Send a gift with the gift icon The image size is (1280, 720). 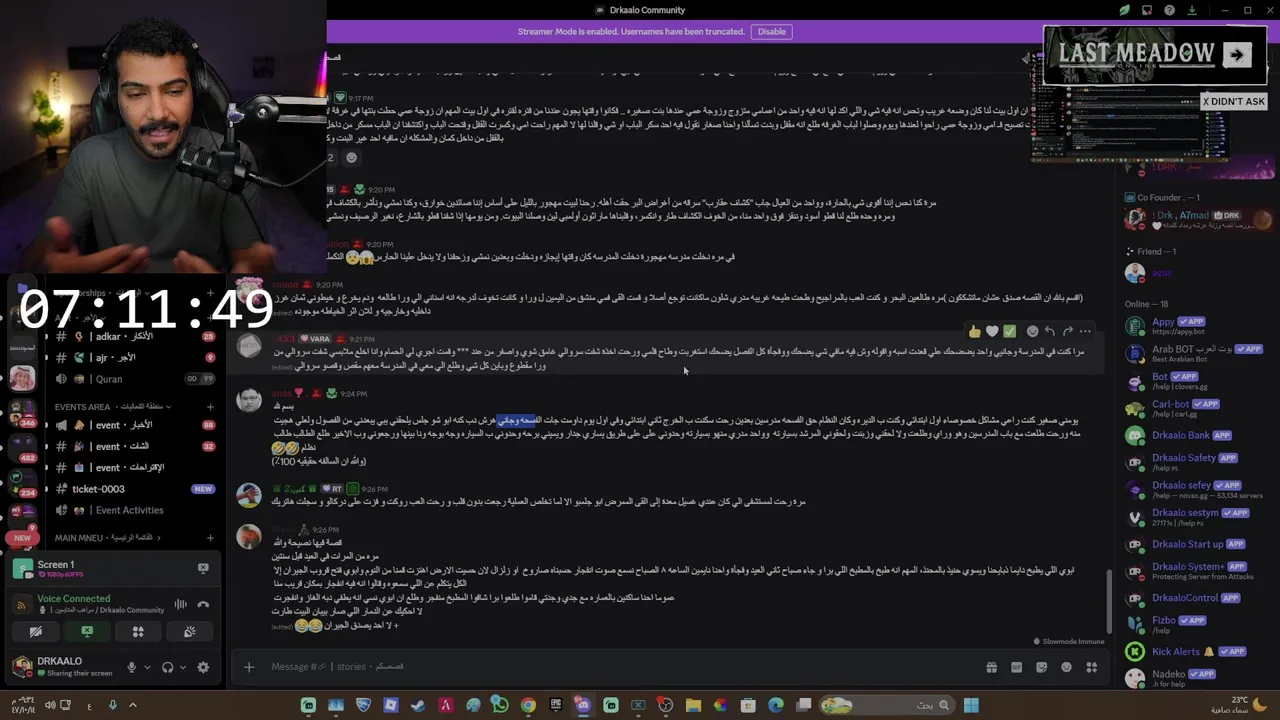coord(991,667)
